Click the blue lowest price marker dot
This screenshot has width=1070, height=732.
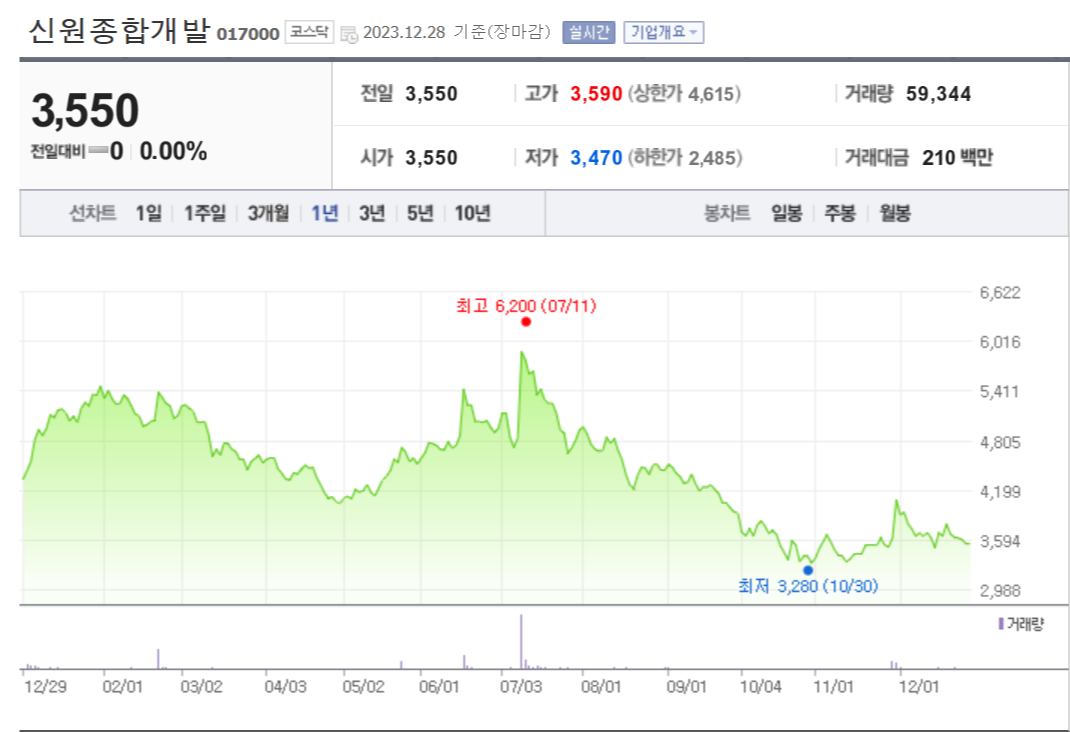tap(808, 570)
